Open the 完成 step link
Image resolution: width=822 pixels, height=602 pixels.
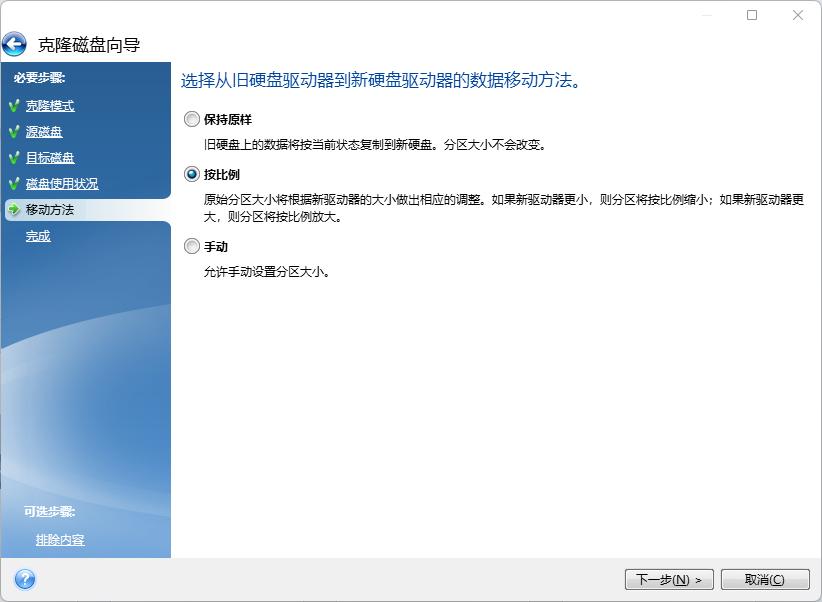click(x=37, y=235)
